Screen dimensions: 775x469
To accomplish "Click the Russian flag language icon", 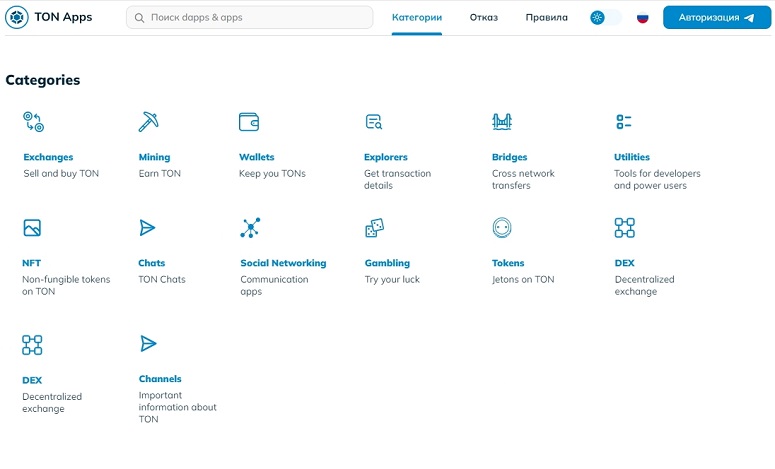I will 643,18.
